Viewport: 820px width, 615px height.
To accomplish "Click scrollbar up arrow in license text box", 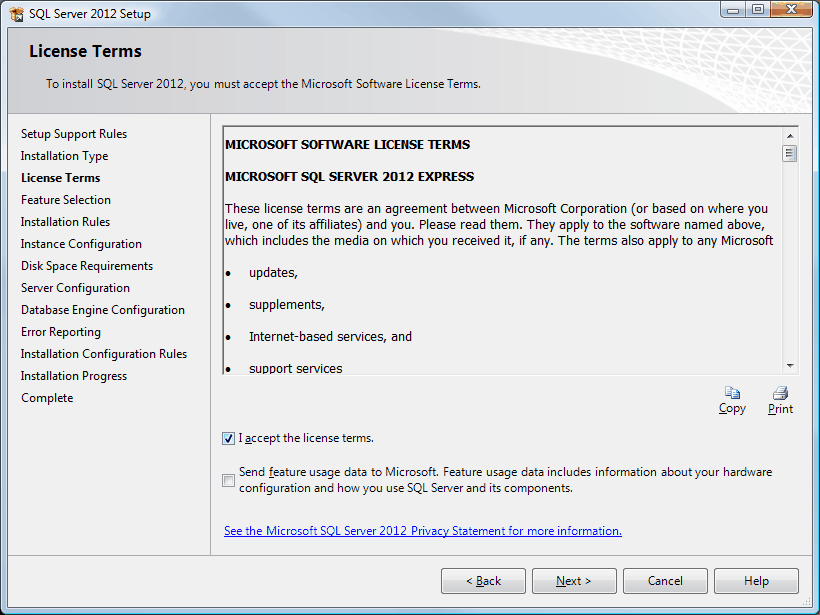I will click(790, 136).
